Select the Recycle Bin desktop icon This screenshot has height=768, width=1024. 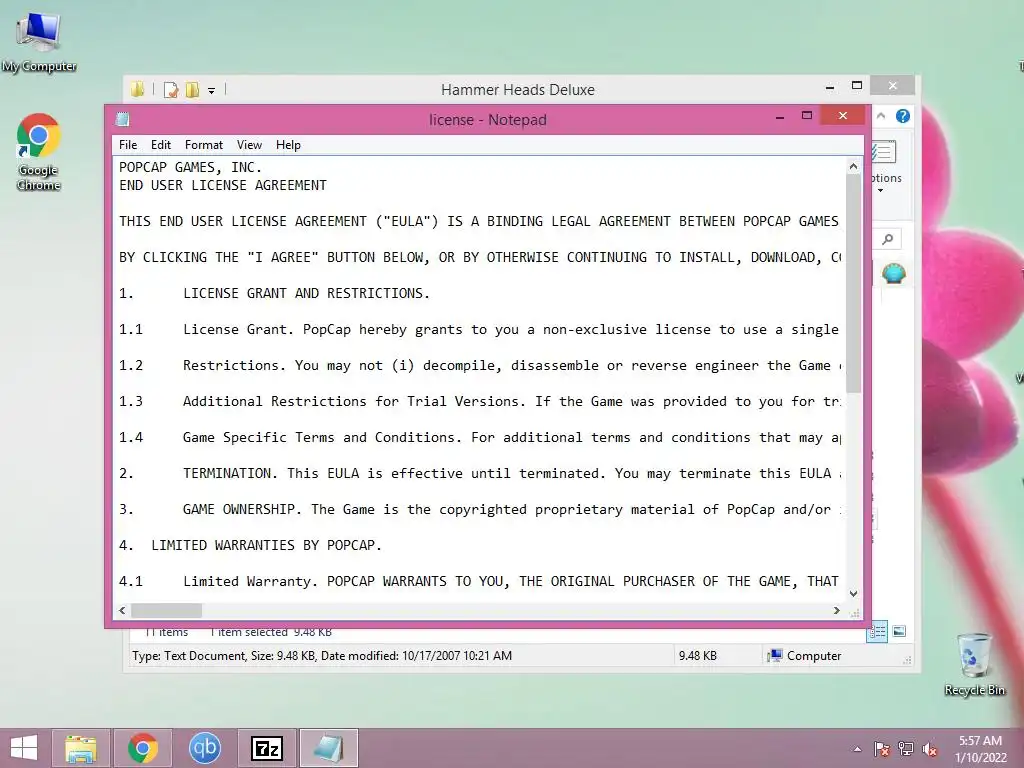click(x=974, y=664)
